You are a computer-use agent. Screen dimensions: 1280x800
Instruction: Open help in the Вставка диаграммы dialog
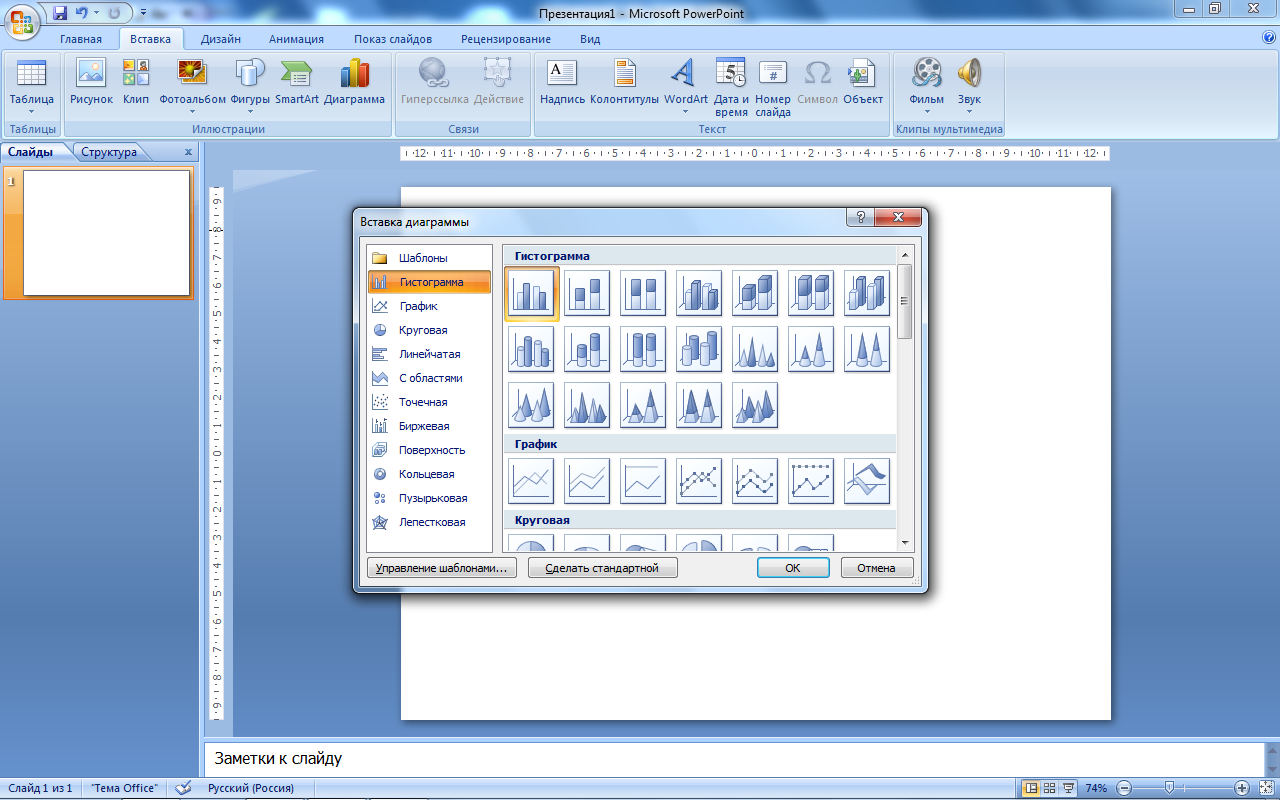click(860, 218)
